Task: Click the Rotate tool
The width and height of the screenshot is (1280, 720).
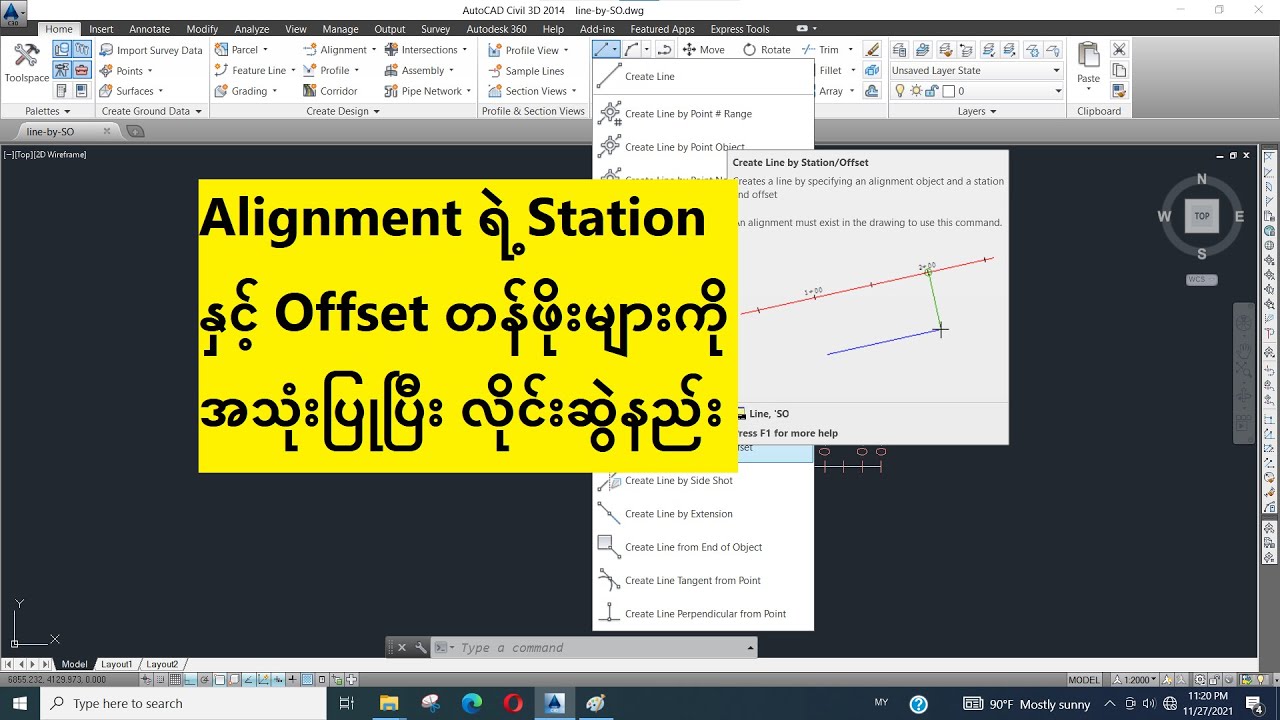Action: (767, 49)
